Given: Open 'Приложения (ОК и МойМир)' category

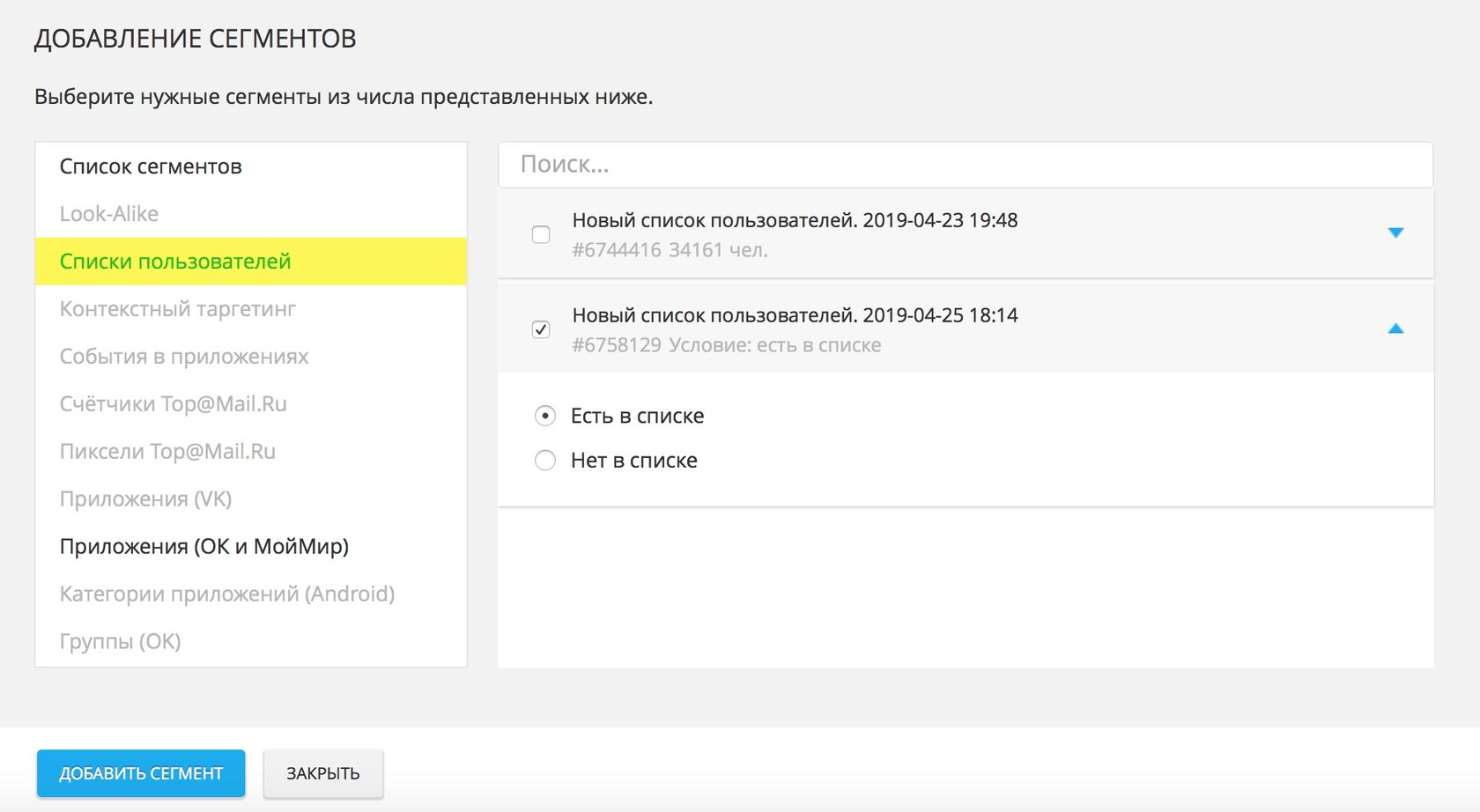Looking at the screenshot, I should click(x=204, y=547).
